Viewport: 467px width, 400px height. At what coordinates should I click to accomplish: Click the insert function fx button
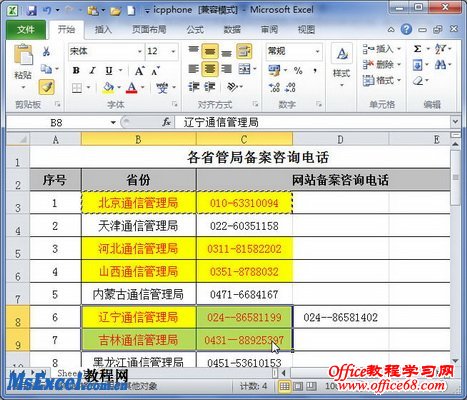click(x=166, y=123)
